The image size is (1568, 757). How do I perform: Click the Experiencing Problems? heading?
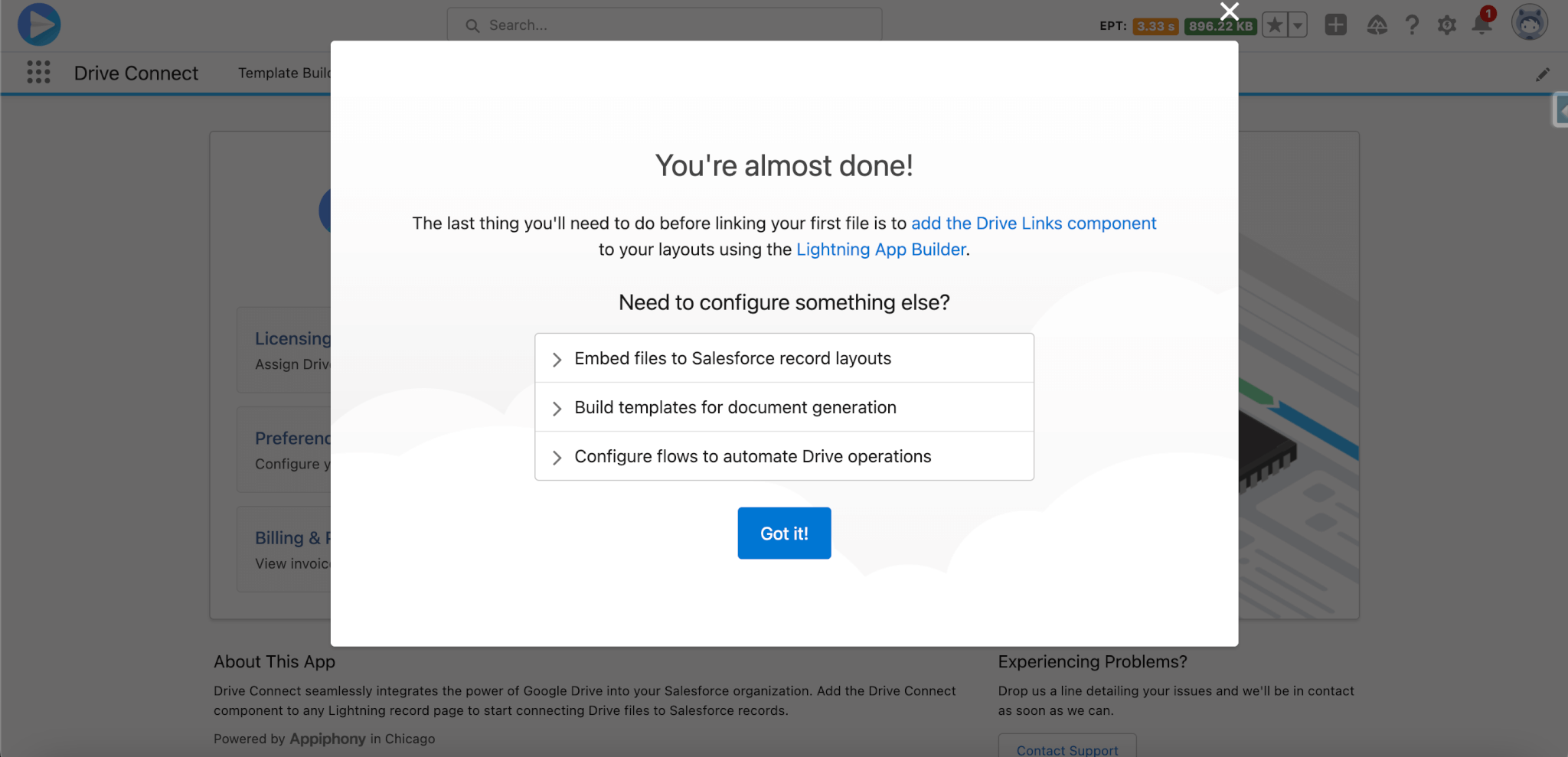click(x=1092, y=661)
